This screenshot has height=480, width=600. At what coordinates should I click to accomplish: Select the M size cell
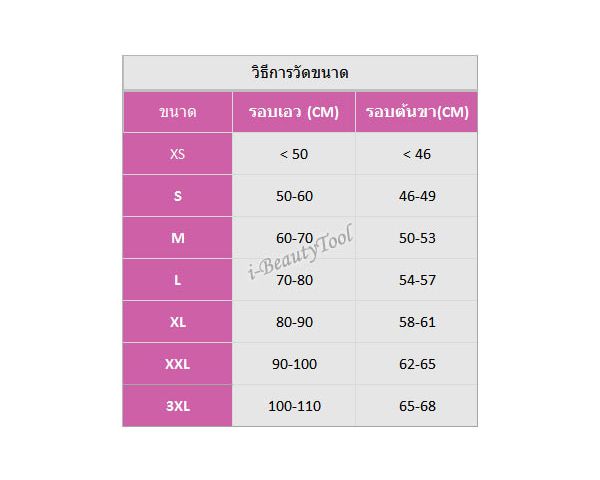[178, 238]
